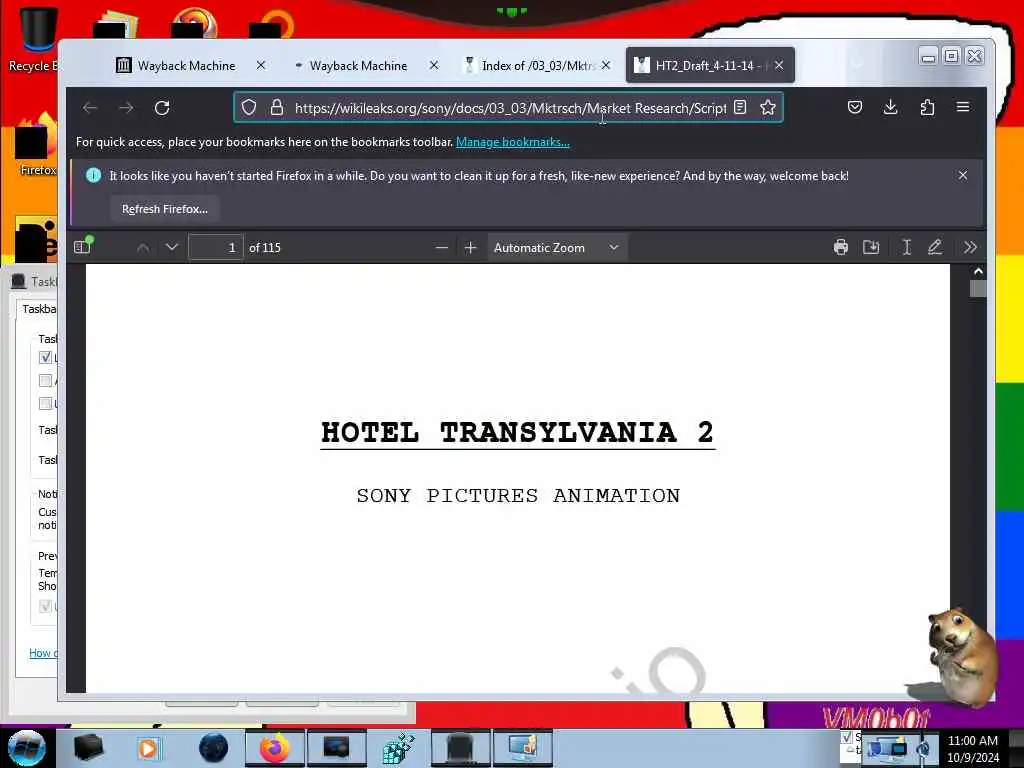Click the Refresh Firefox... button
The height and width of the screenshot is (768, 1024).
pos(165,209)
